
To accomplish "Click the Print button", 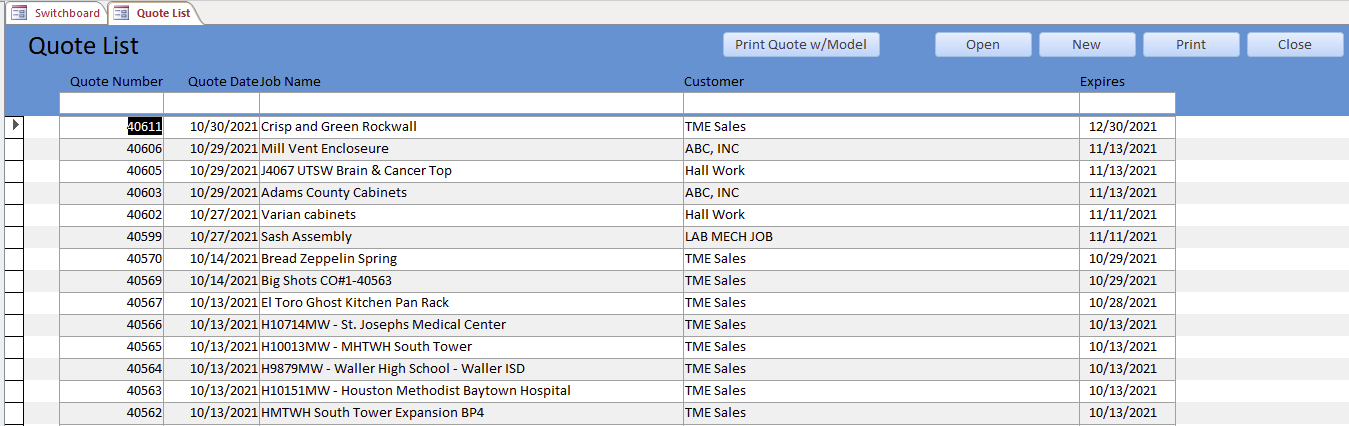I will coord(1190,44).
